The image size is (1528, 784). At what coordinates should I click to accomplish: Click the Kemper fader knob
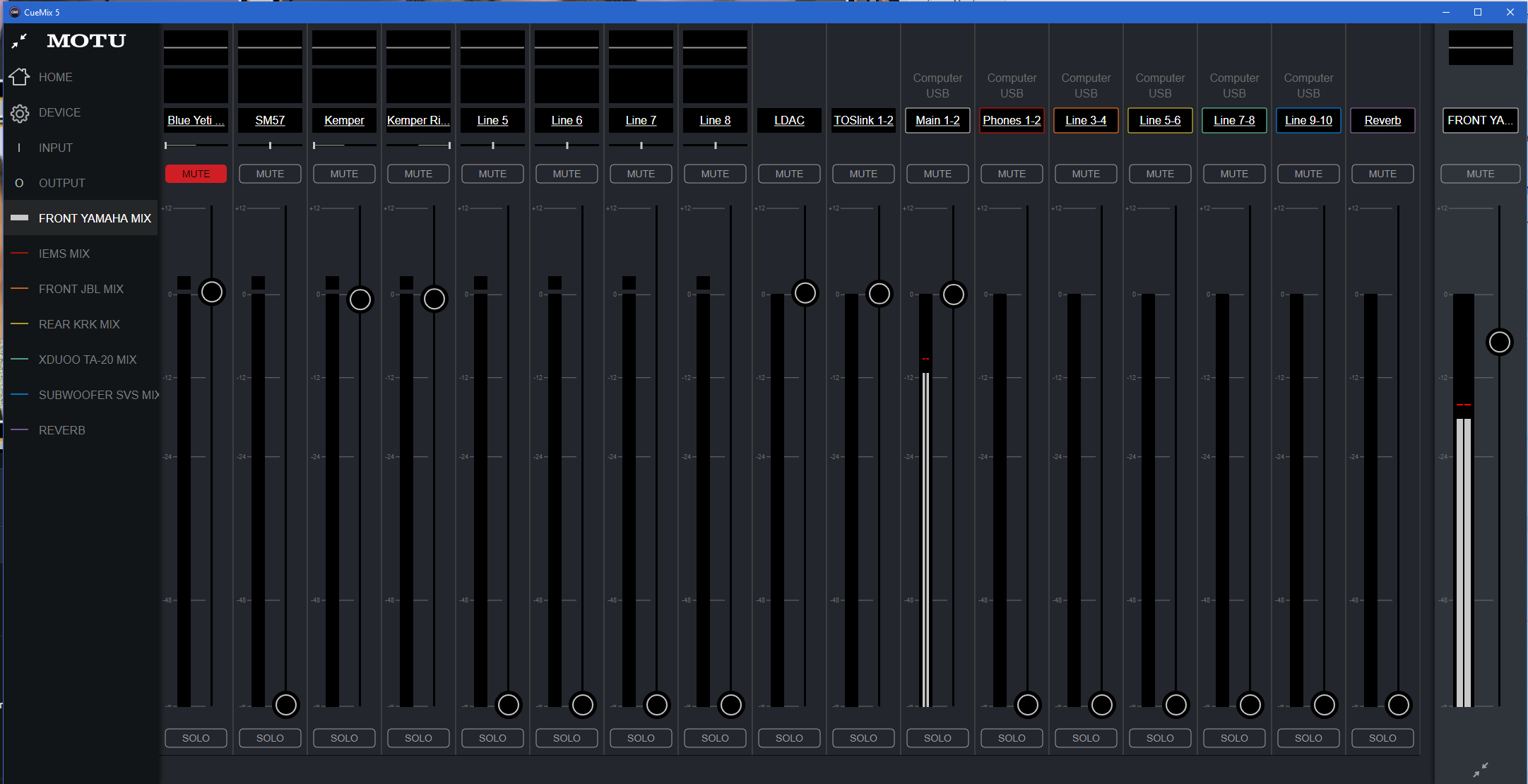click(x=360, y=299)
